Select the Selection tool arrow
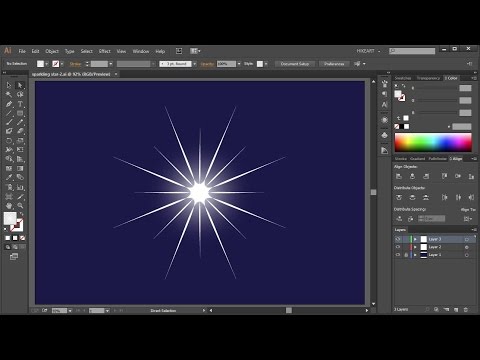This screenshot has width=480, height=360. 9,85
